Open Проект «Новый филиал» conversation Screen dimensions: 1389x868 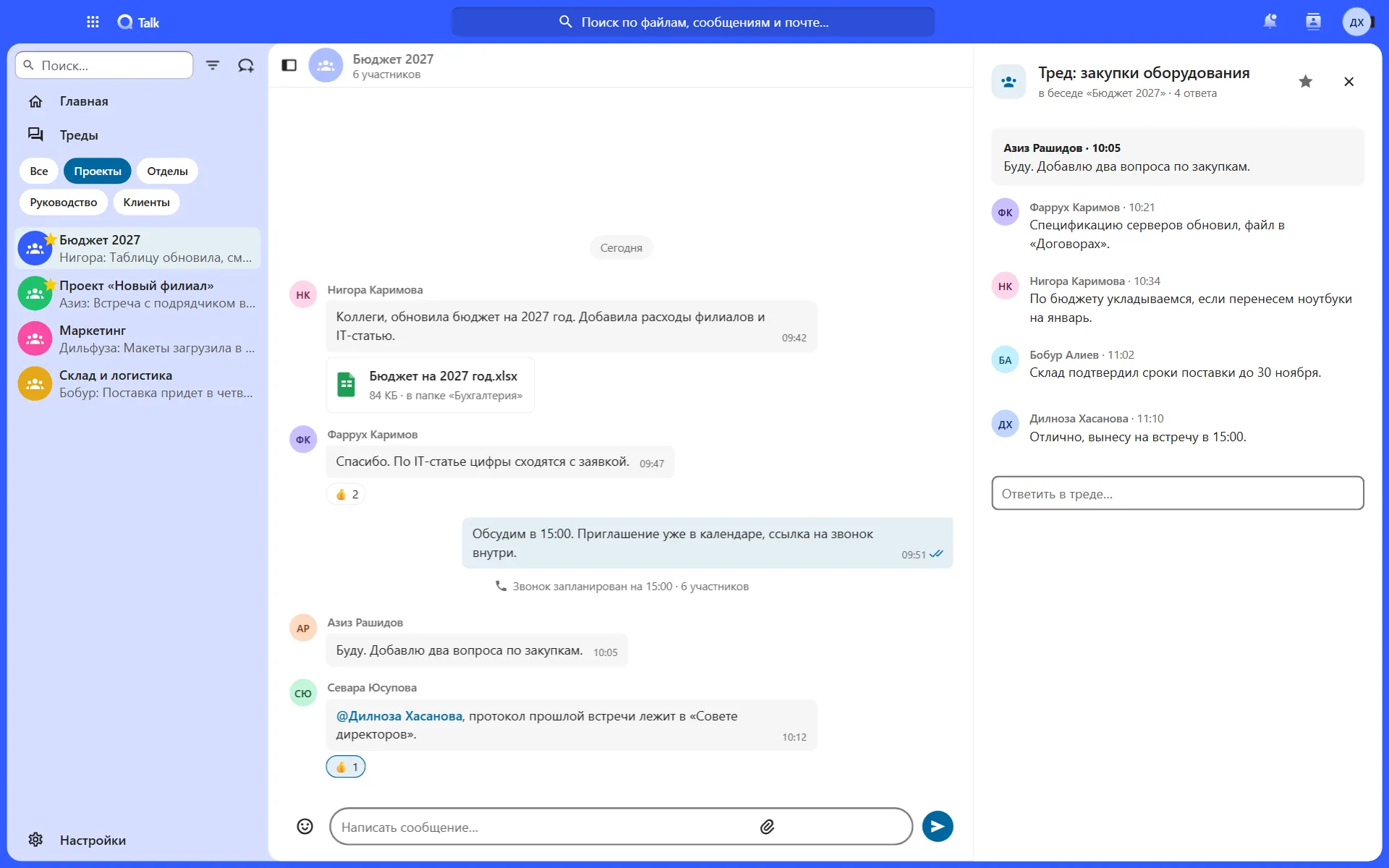137,294
